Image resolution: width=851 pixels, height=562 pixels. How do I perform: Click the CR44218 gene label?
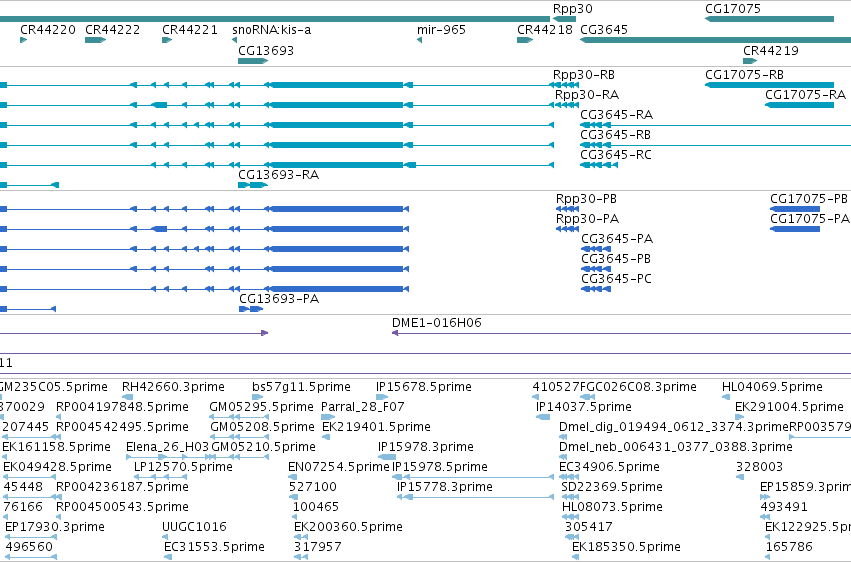pos(545,30)
